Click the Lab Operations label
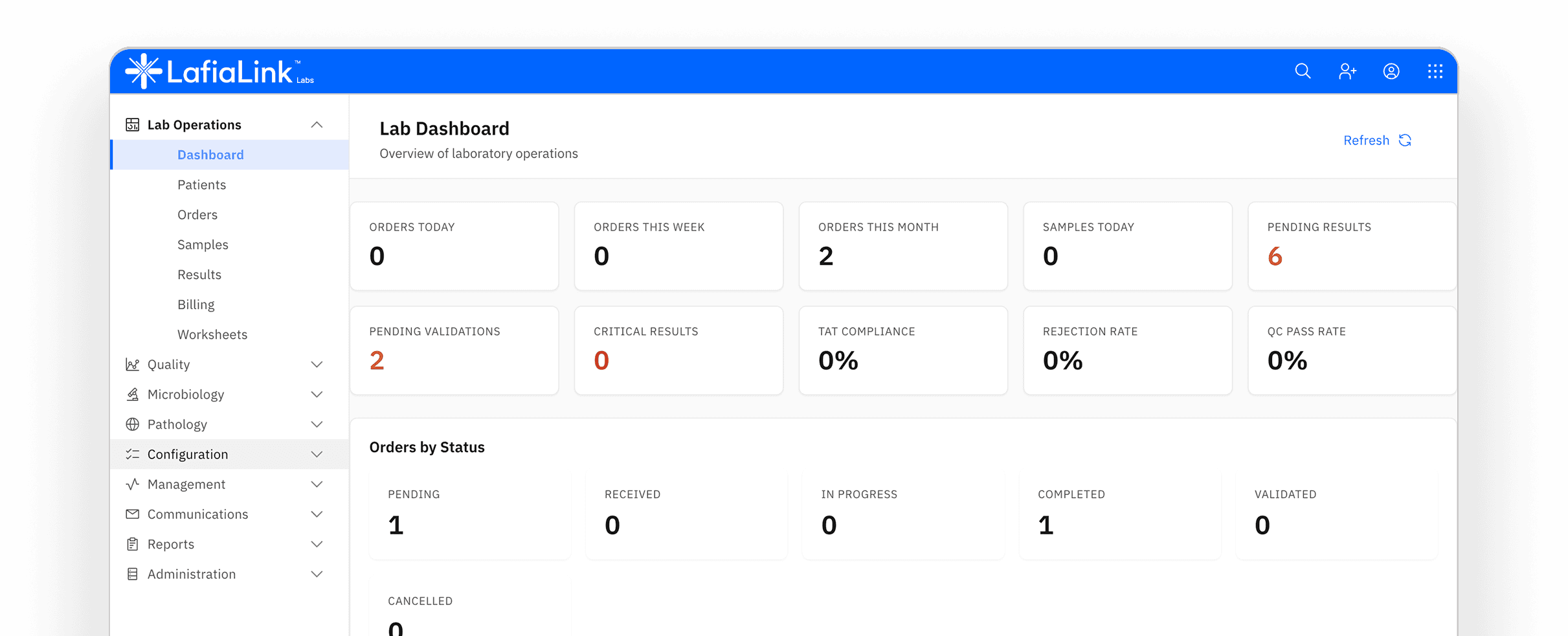This screenshot has width=1568, height=636. 194,125
